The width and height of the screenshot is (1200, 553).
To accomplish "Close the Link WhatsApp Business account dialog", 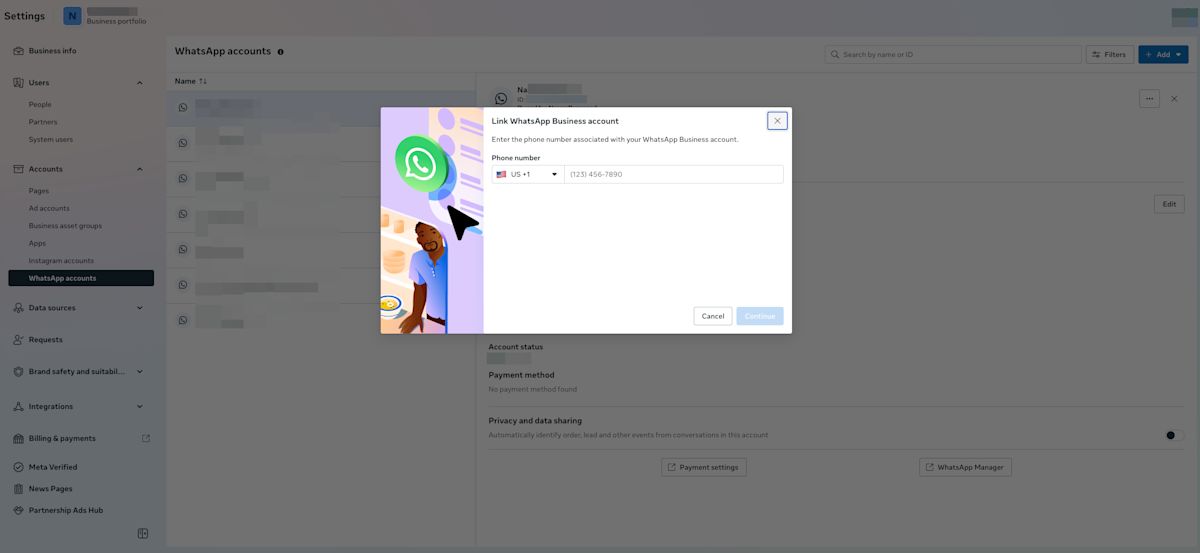I will coord(777,120).
